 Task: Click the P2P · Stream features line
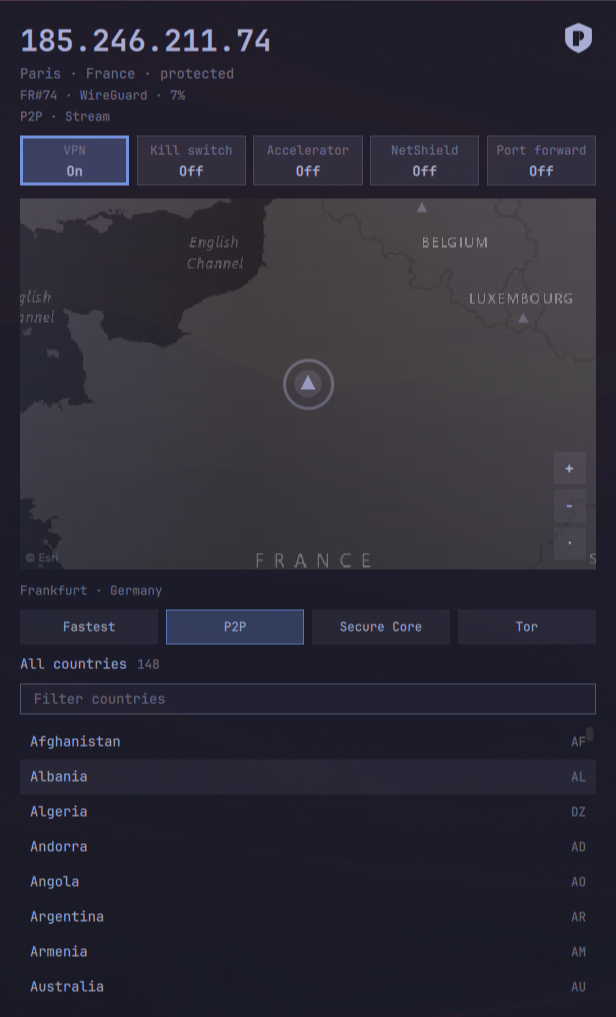(65, 117)
